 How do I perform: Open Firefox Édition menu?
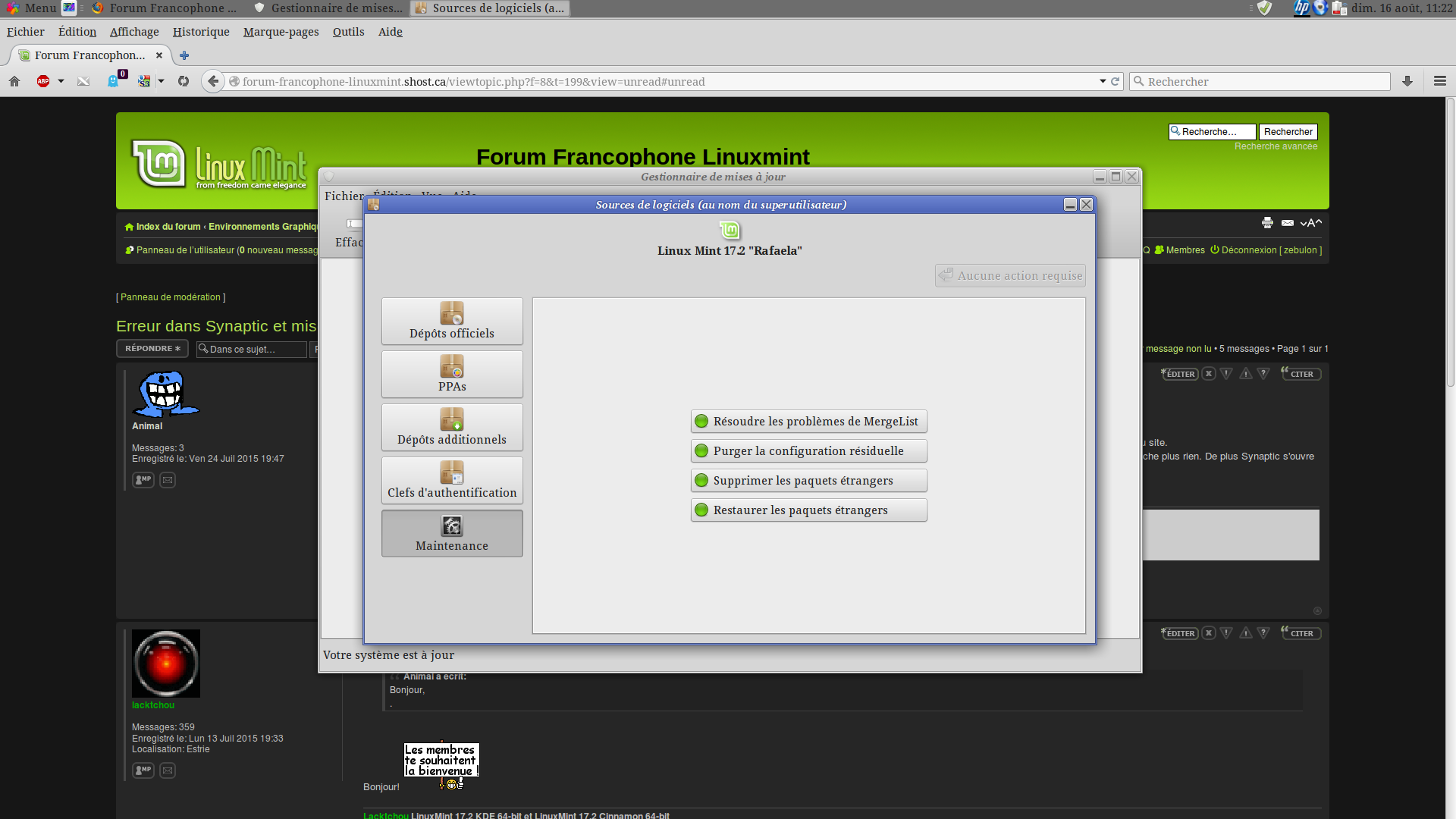point(77,32)
